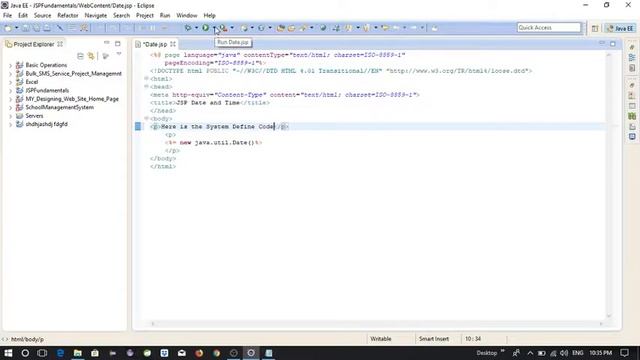Open File Explorer from the taskbar
Viewport: 640px width, 360px height.
point(78,353)
